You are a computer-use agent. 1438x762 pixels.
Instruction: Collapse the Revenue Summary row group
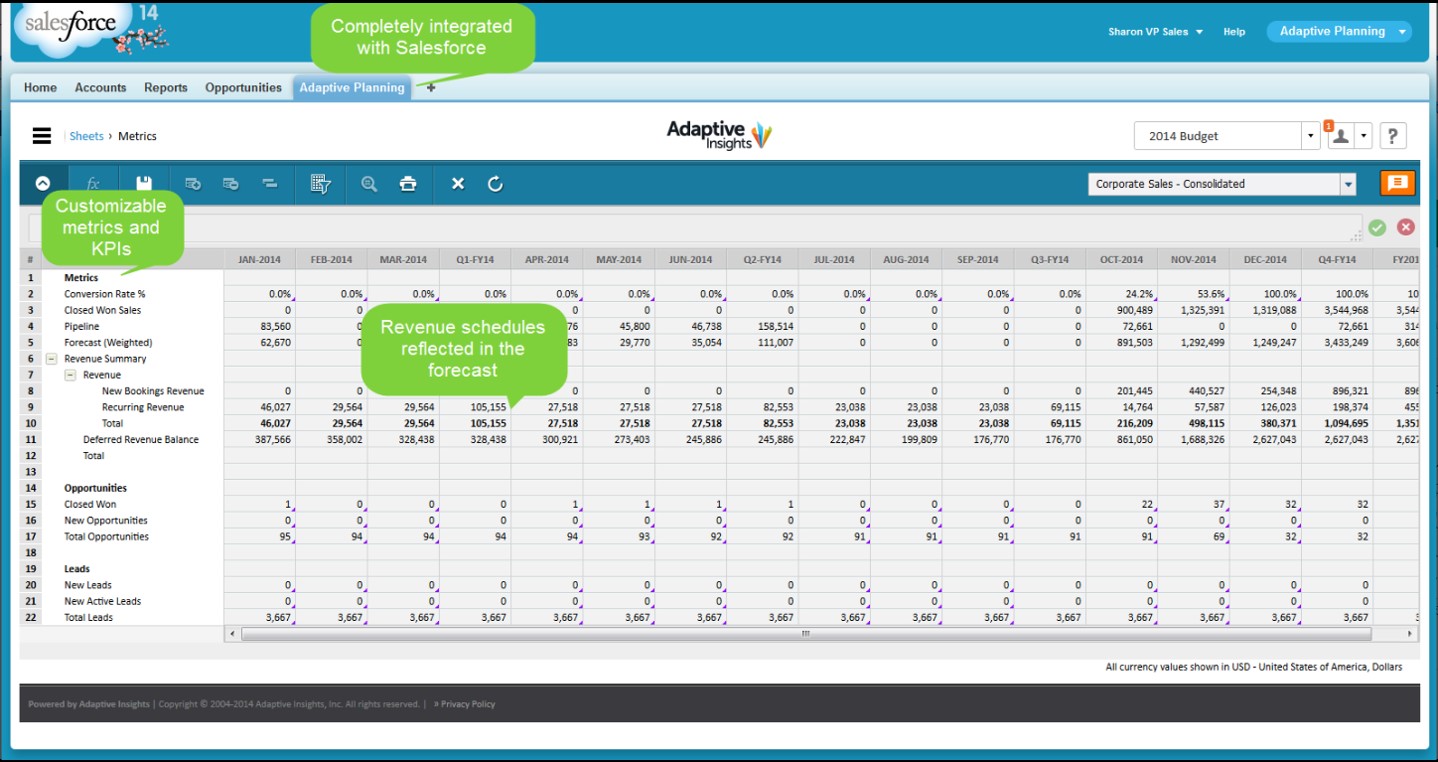click(51, 359)
